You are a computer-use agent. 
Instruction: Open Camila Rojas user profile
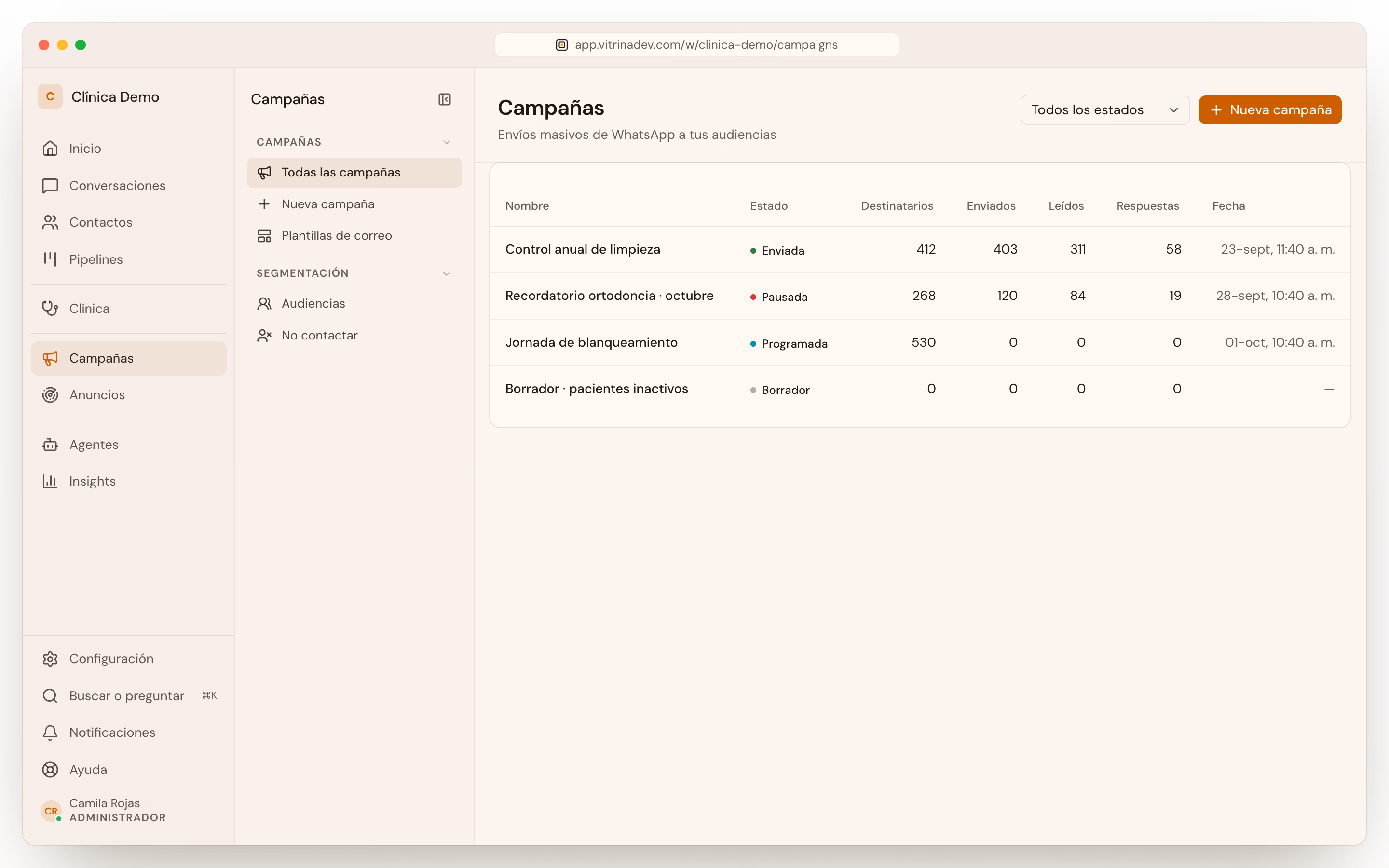tap(129, 810)
